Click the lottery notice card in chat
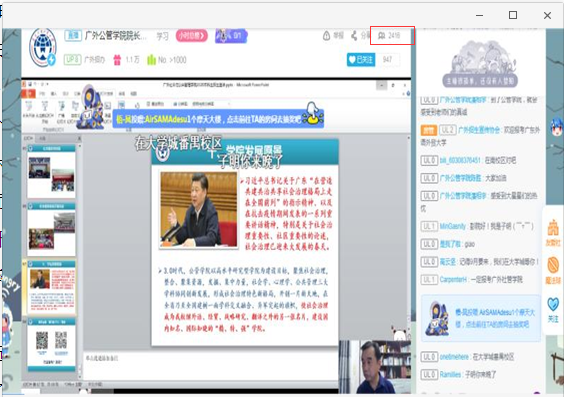Screen dimensions: 564x397 tap(481, 318)
